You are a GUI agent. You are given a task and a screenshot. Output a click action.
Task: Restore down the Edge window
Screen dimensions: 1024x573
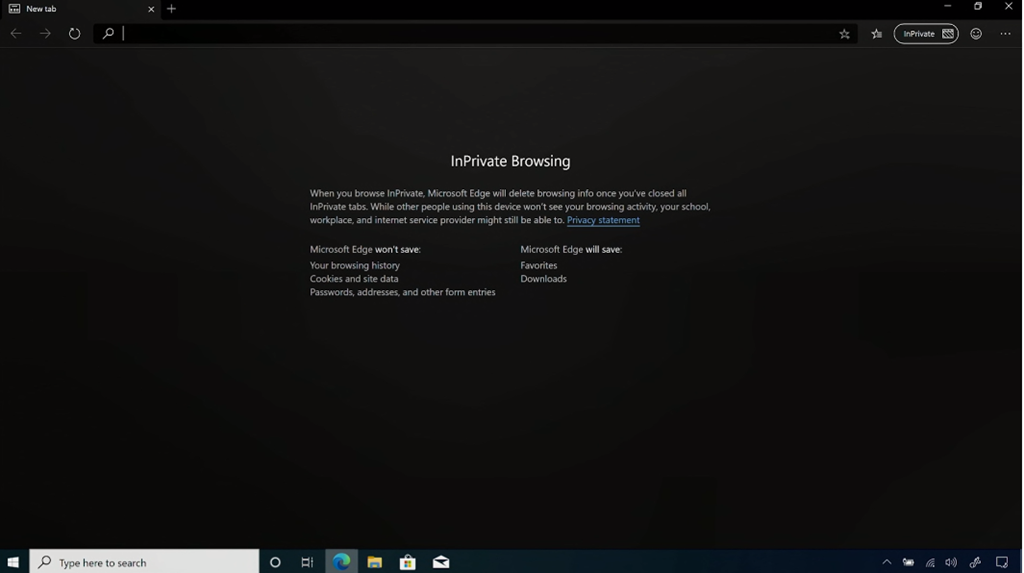coord(978,7)
